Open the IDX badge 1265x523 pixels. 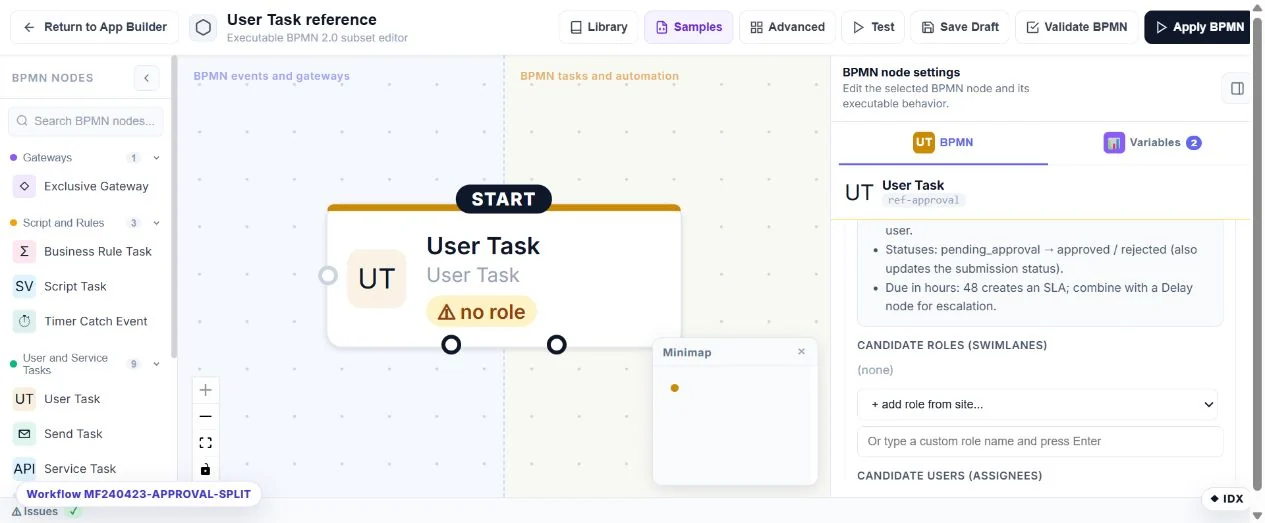click(1226, 499)
